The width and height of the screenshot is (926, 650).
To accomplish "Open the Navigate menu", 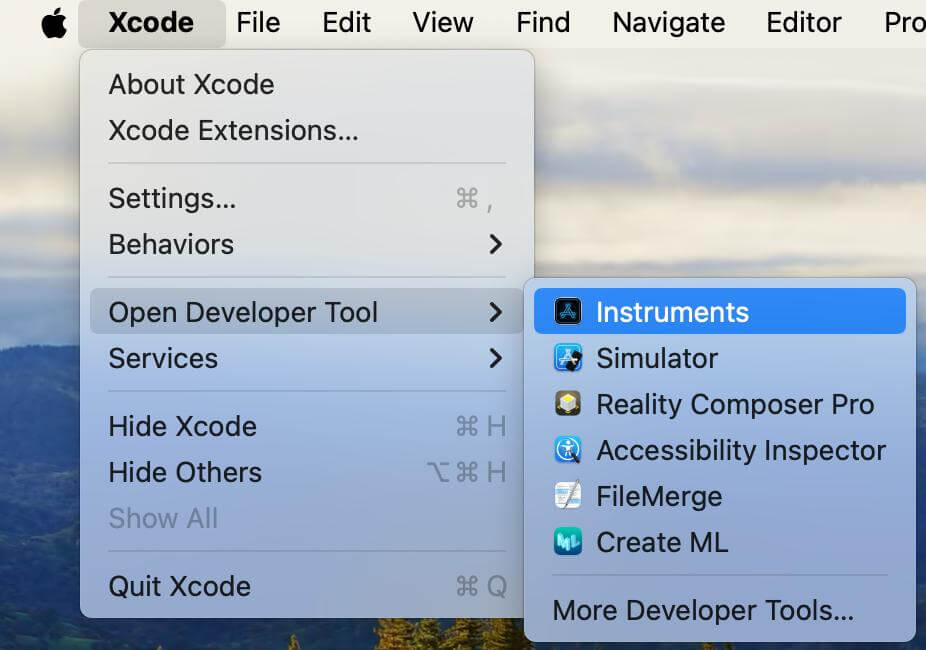I will tap(669, 23).
